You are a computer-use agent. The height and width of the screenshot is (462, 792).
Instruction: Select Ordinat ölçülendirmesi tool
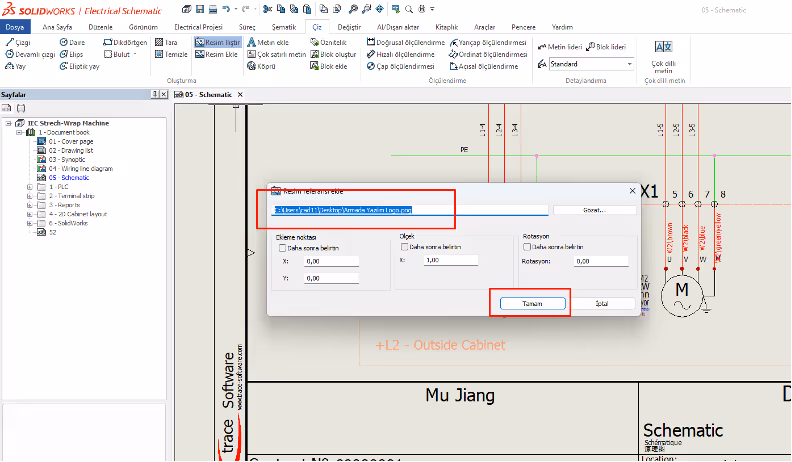[488, 54]
